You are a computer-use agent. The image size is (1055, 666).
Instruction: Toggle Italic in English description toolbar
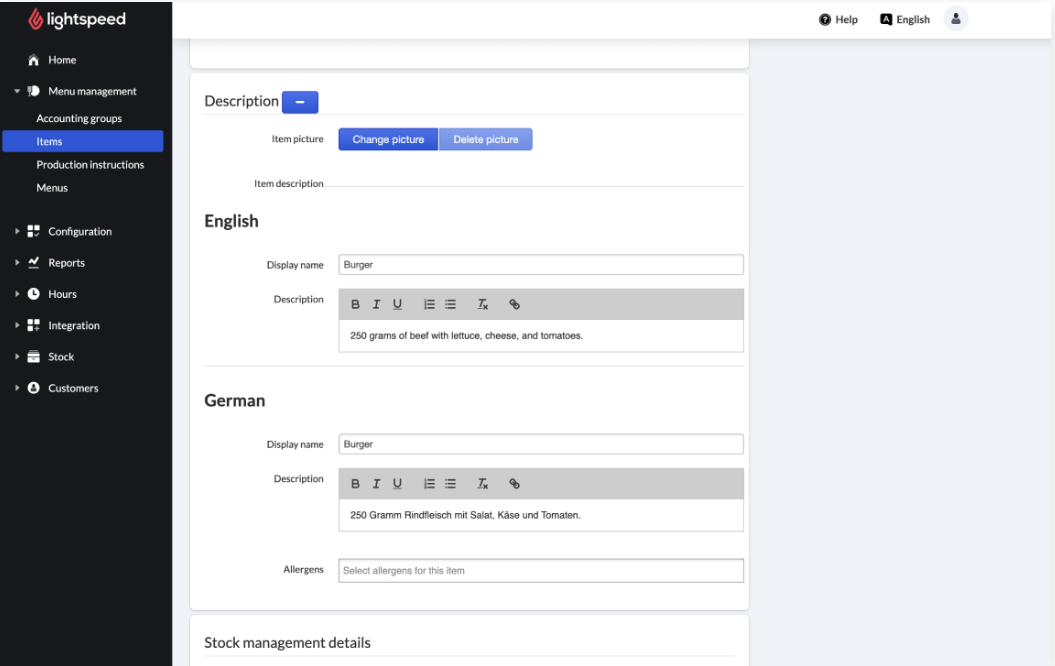coord(376,305)
